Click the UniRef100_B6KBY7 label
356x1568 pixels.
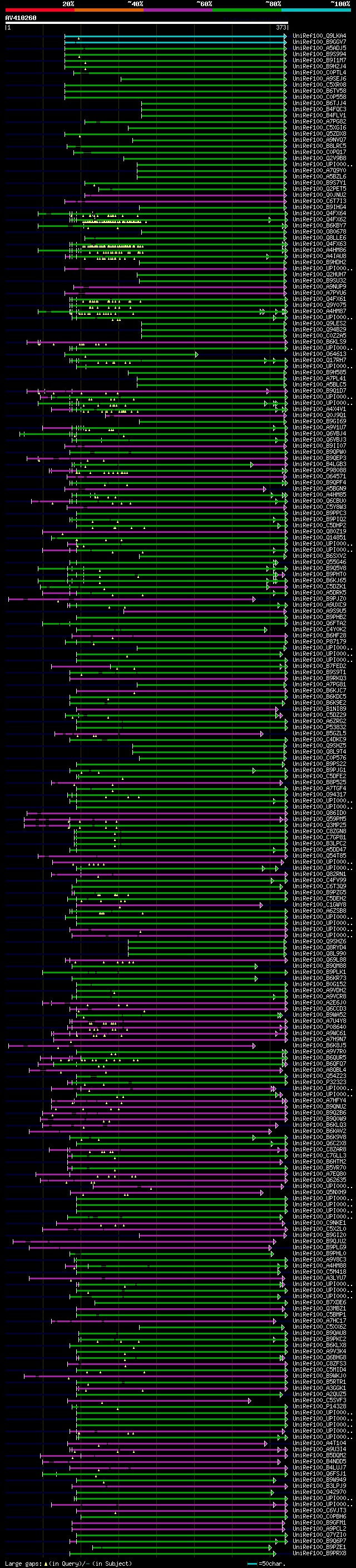(x=319, y=226)
